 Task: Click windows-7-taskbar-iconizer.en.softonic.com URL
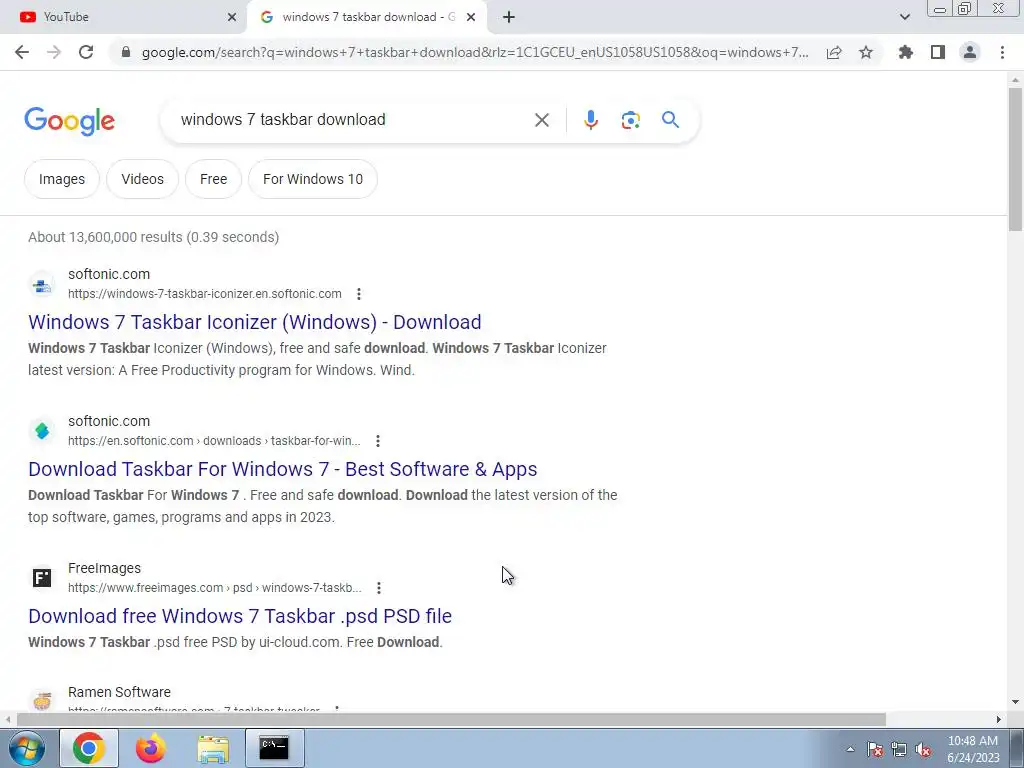coord(204,294)
